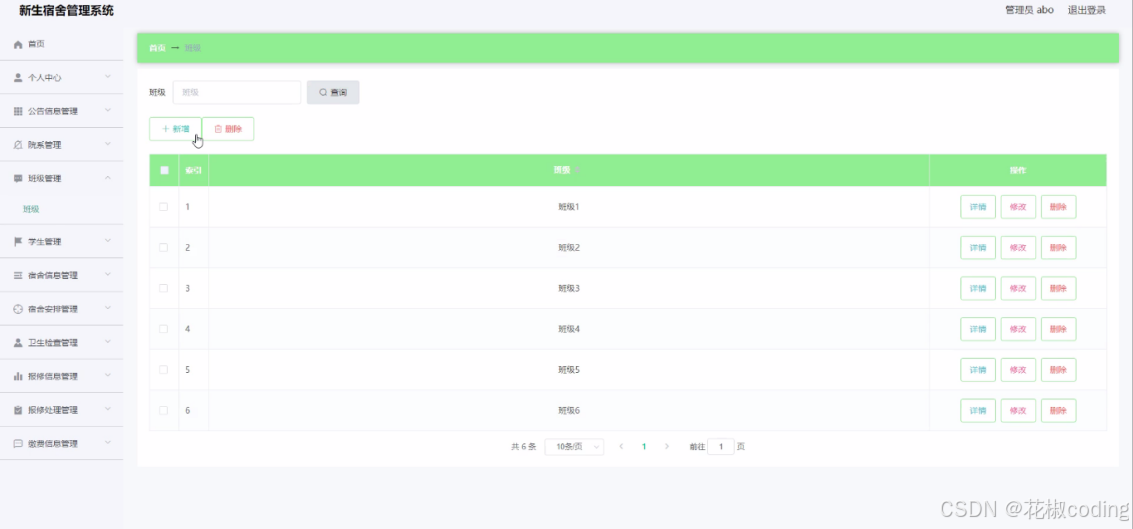Click the 管理员 abo user label
The image size is (1133, 529).
pyautogui.click(x=1029, y=10)
